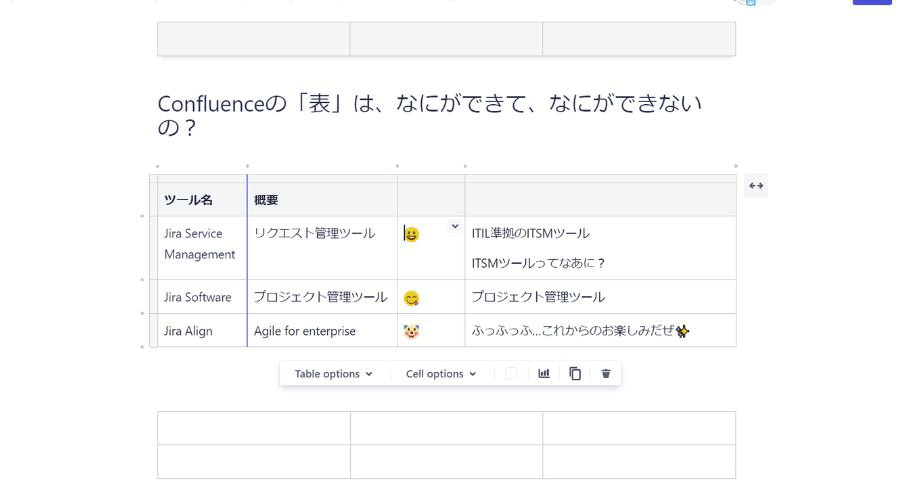Click the ITSMツールってなあに？ text
Viewport: 903px width, 485px height.
[538, 263]
